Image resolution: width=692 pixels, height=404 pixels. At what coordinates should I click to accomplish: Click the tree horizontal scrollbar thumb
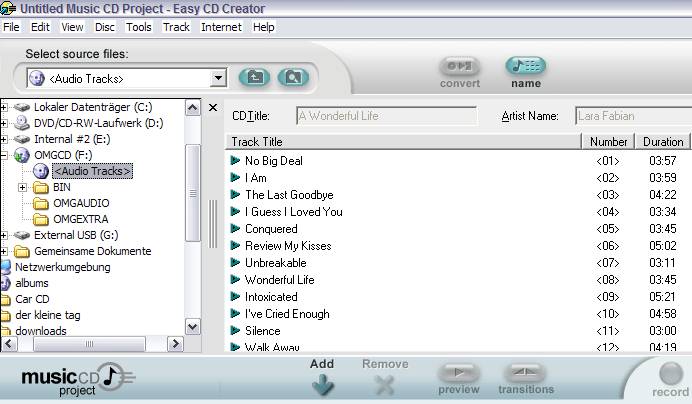89,344
